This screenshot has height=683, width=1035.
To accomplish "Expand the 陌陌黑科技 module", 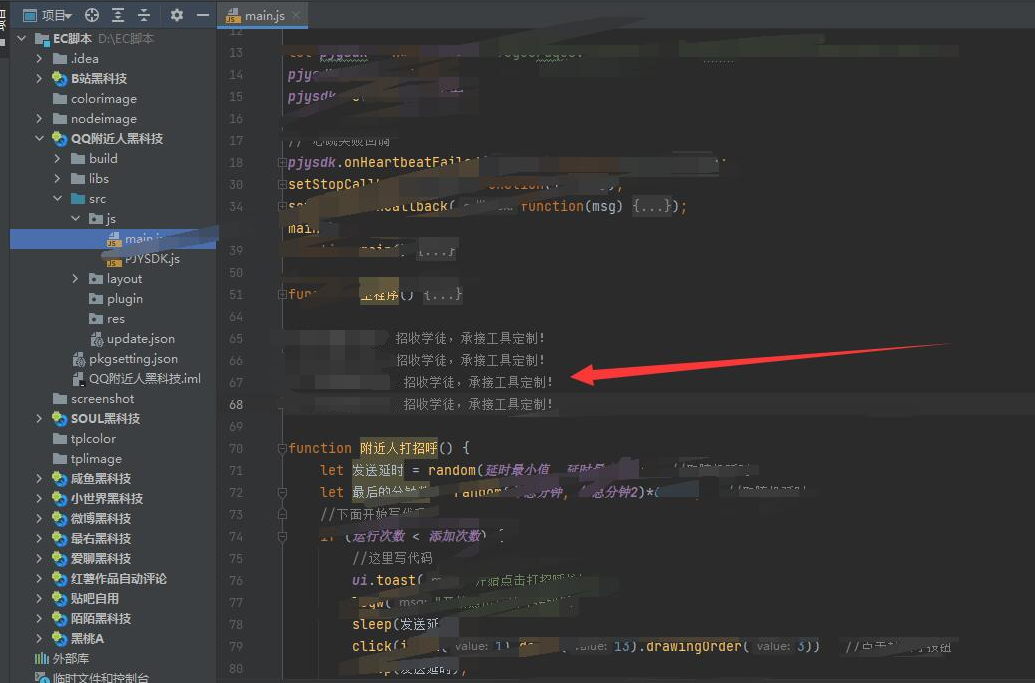I will point(40,618).
